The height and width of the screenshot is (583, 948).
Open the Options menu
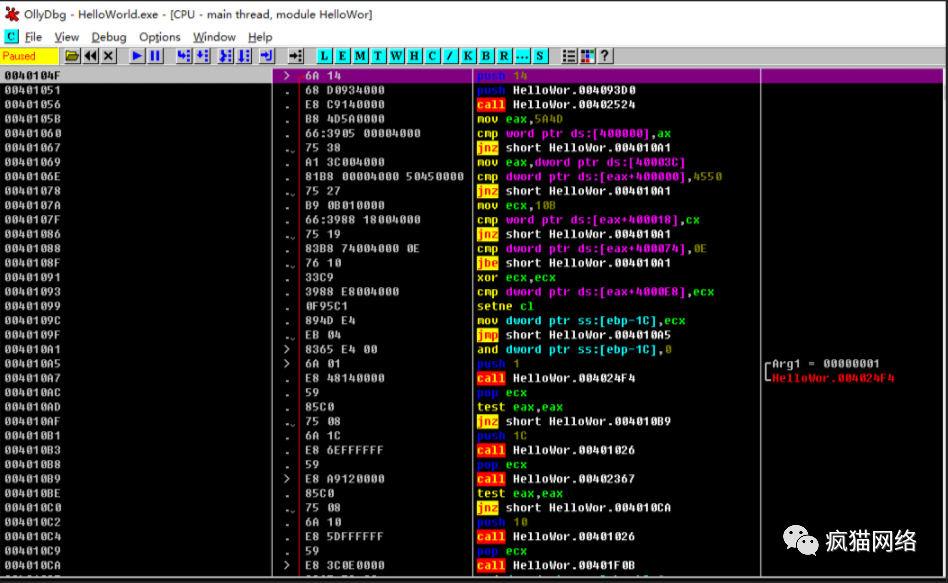click(x=160, y=37)
